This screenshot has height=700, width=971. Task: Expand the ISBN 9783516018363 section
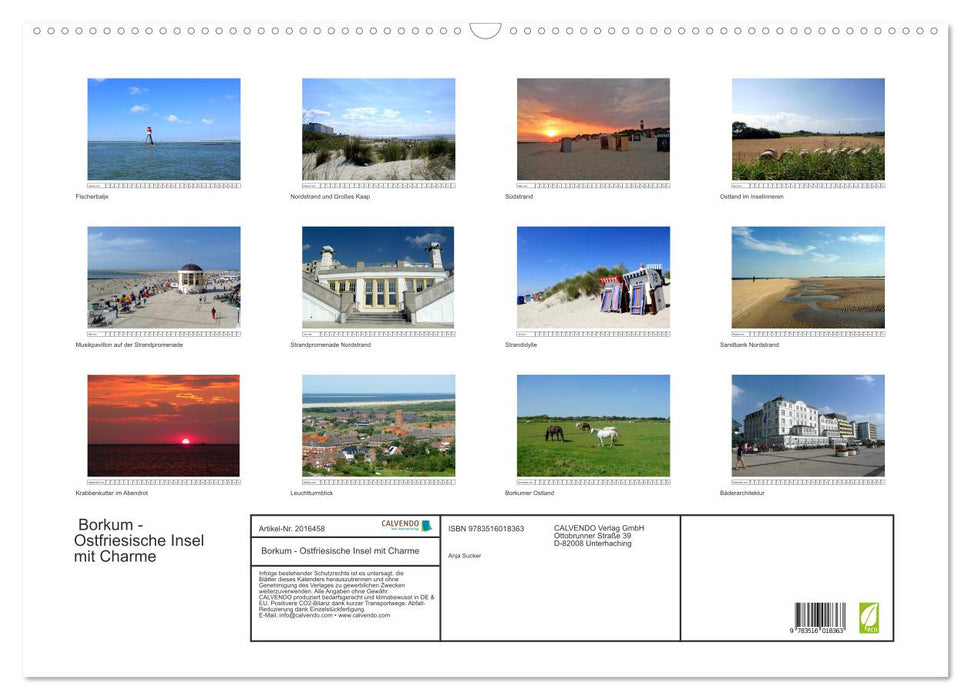pyautogui.click(x=485, y=529)
